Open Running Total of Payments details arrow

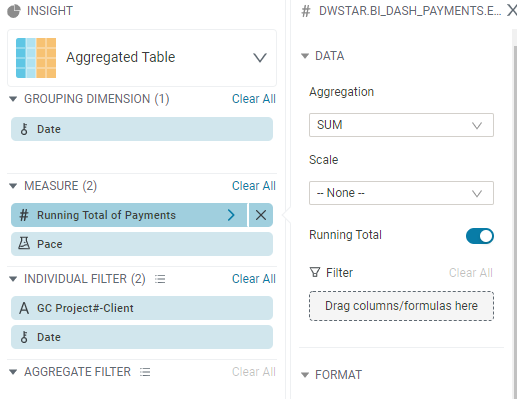click(x=231, y=215)
